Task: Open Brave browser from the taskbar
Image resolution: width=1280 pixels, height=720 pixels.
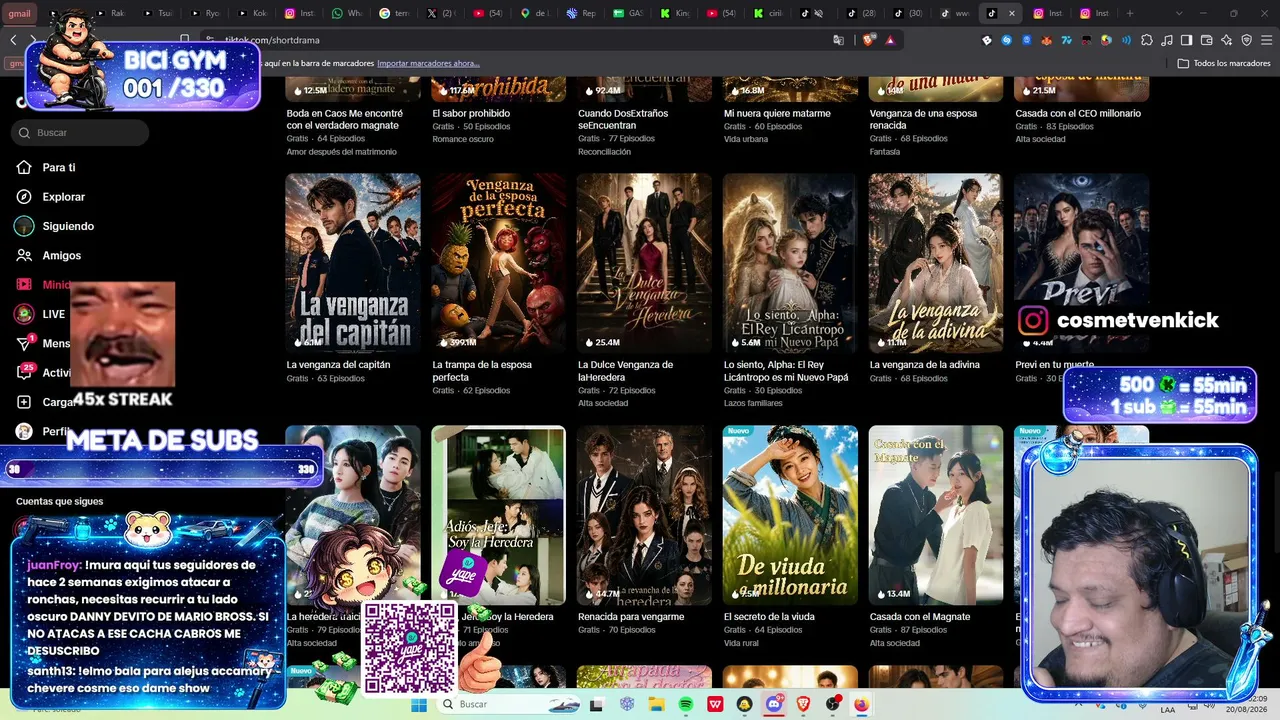Action: (x=803, y=704)
